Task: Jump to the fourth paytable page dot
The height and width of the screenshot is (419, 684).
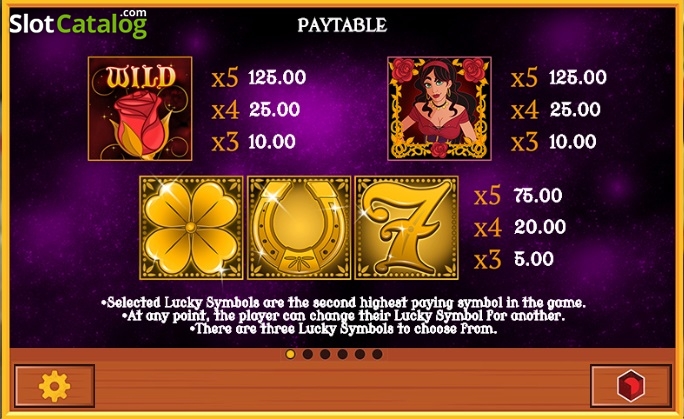Action: [342, 354]
